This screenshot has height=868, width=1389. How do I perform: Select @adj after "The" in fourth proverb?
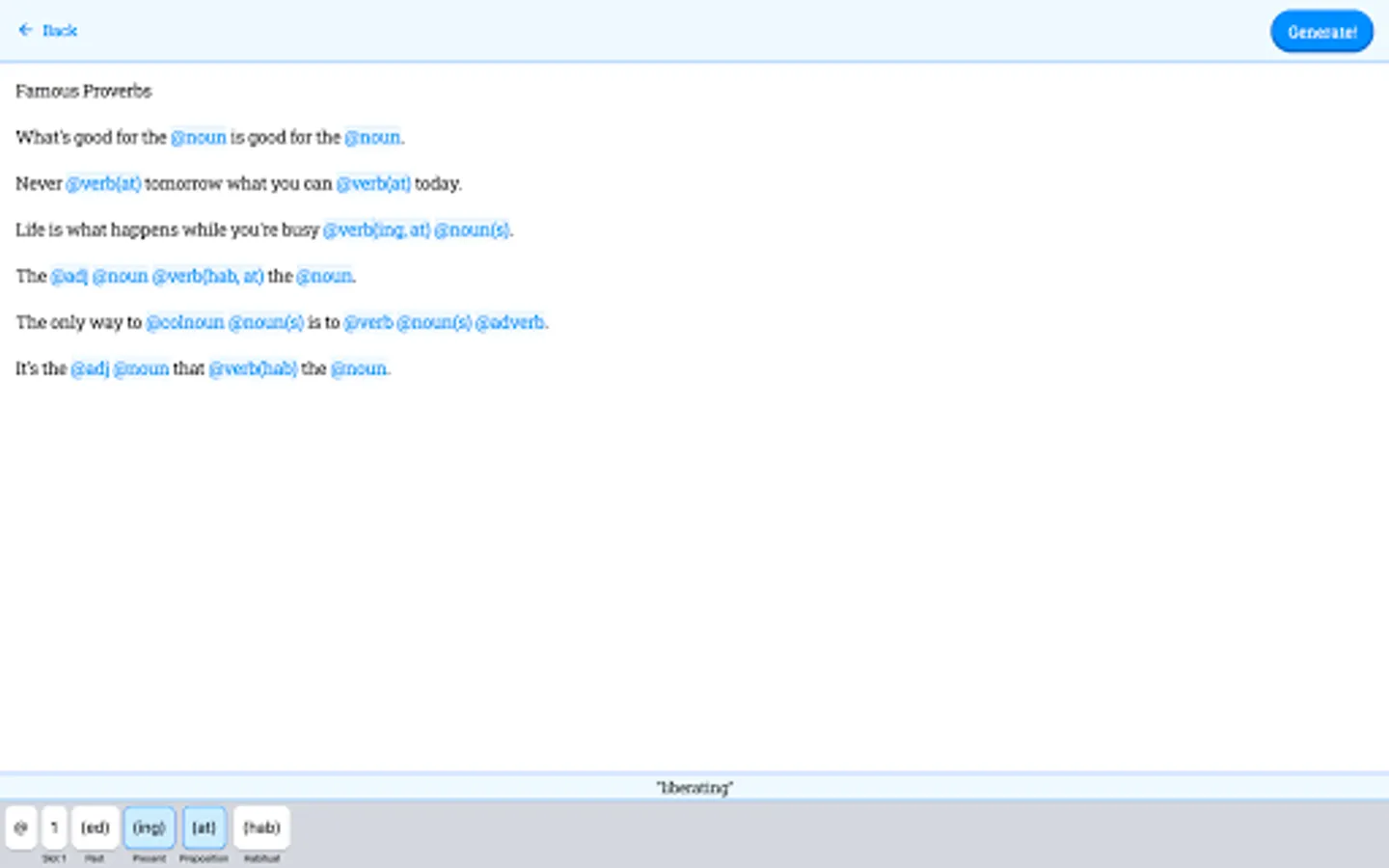69,276
